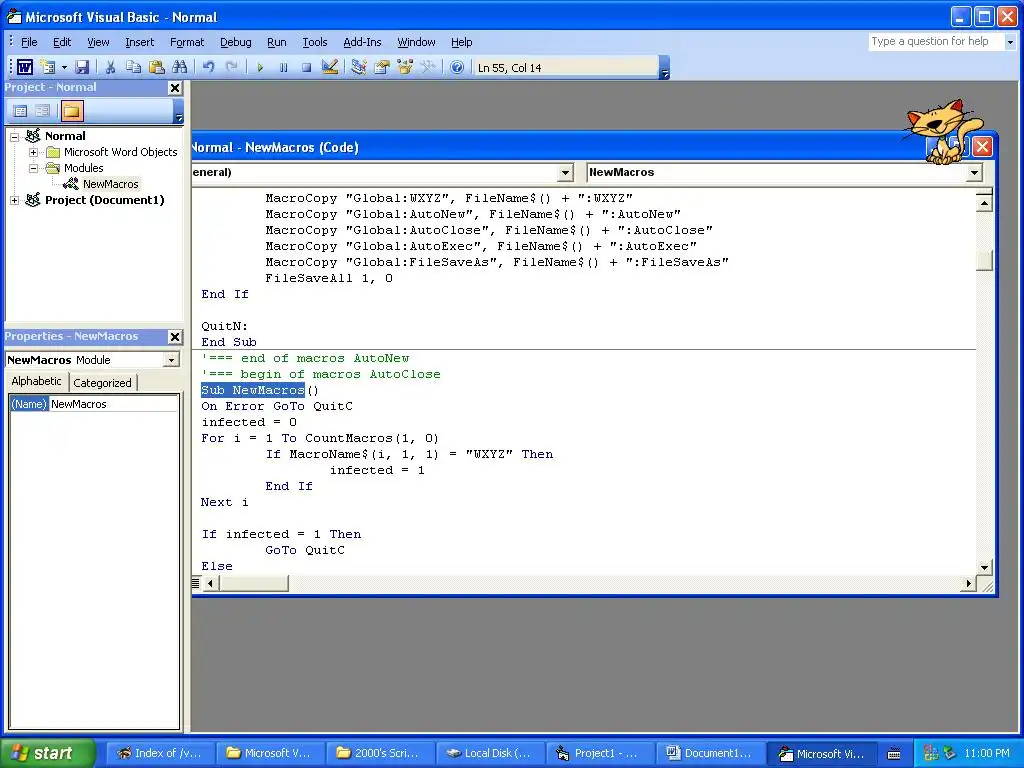
Task: Click the Visual Basic Help icon
Action: (457, 67)
